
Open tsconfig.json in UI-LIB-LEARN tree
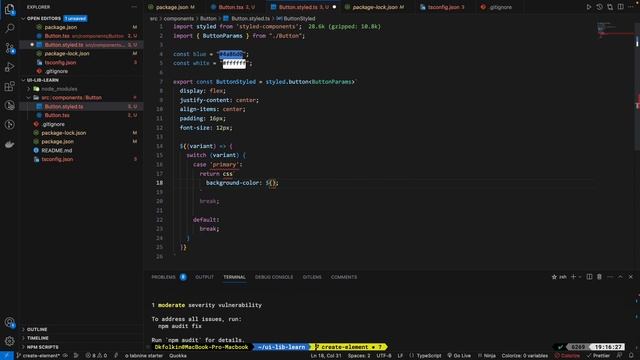tap(57, 159)
